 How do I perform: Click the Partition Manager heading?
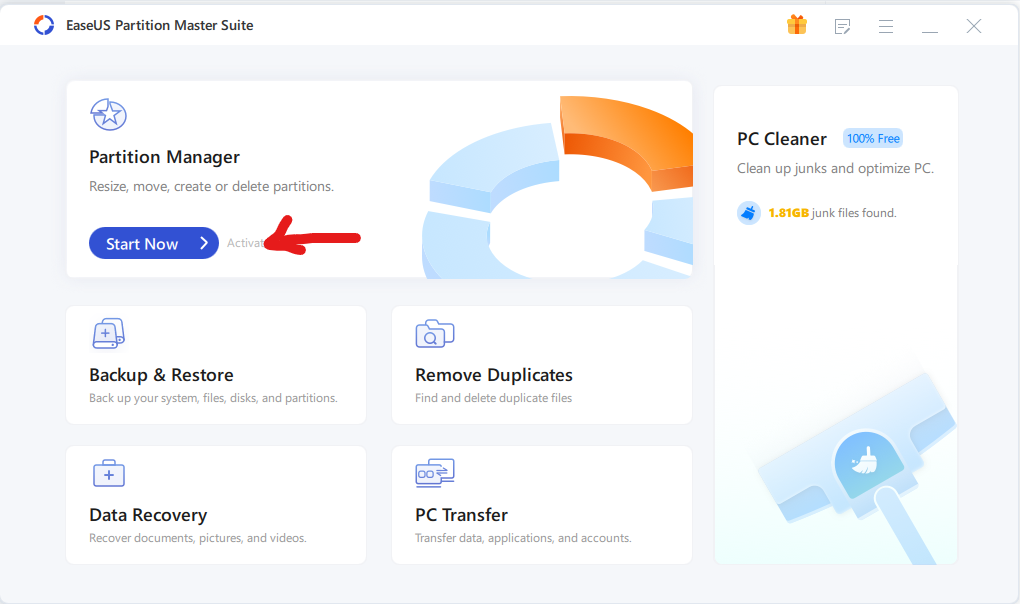tap(165, 157)
